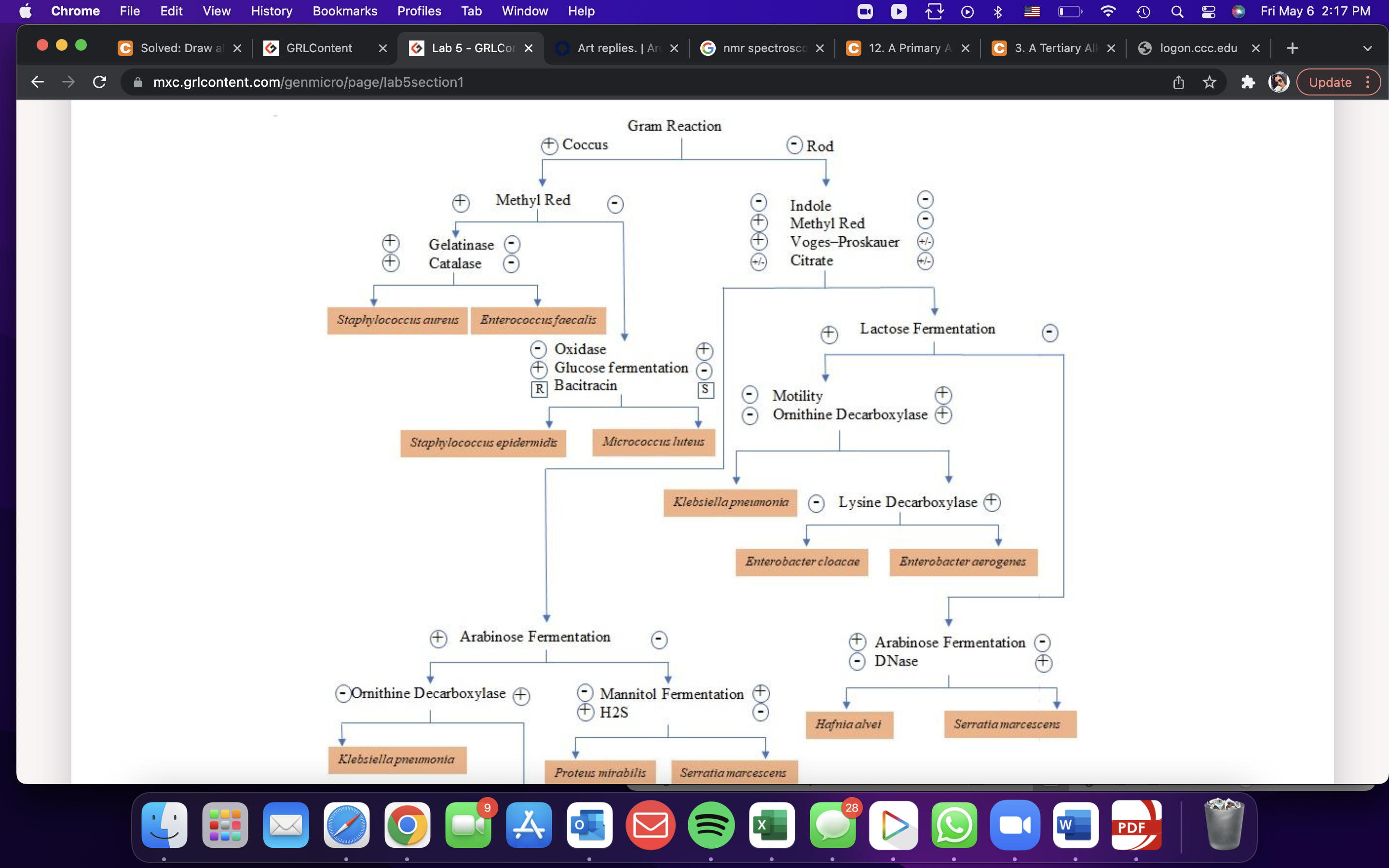Open a new tab with plus
Viewport: 1389px width, 868px height.
point(1292,48)
